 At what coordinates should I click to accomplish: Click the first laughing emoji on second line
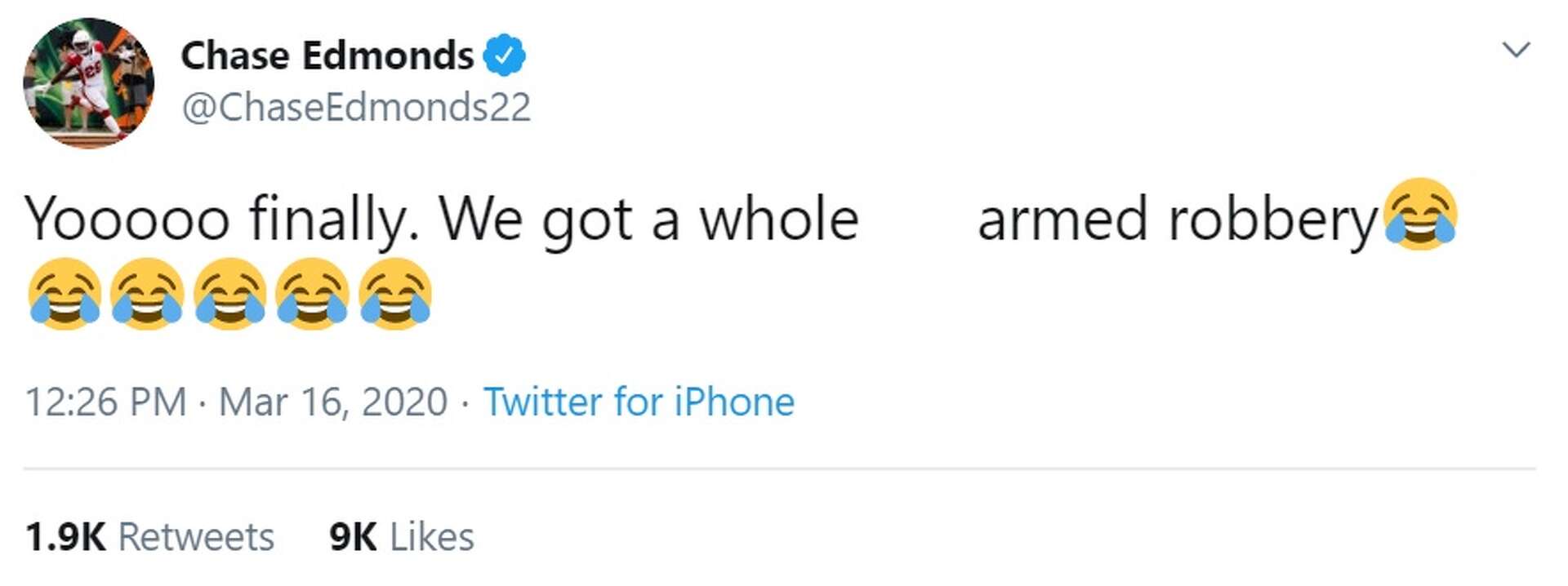[65, 294]
